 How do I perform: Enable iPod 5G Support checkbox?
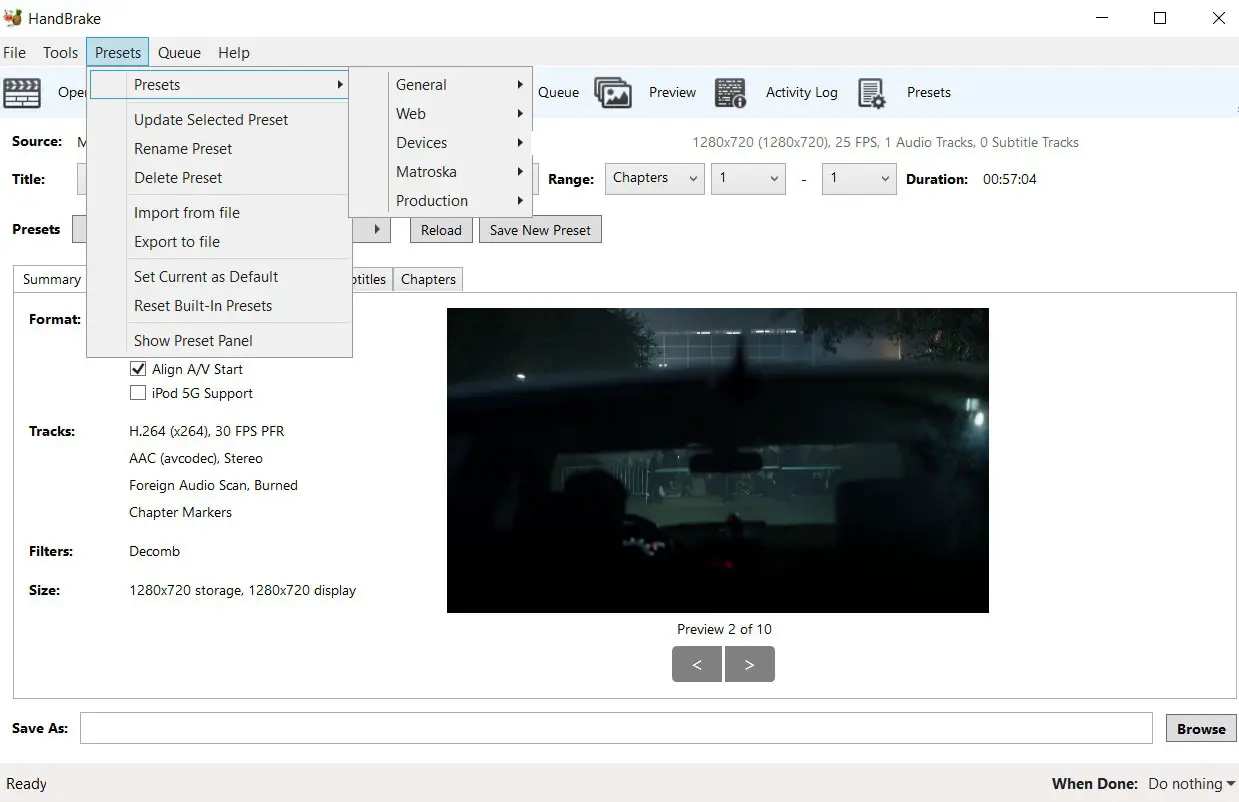[x=138, y=393]
